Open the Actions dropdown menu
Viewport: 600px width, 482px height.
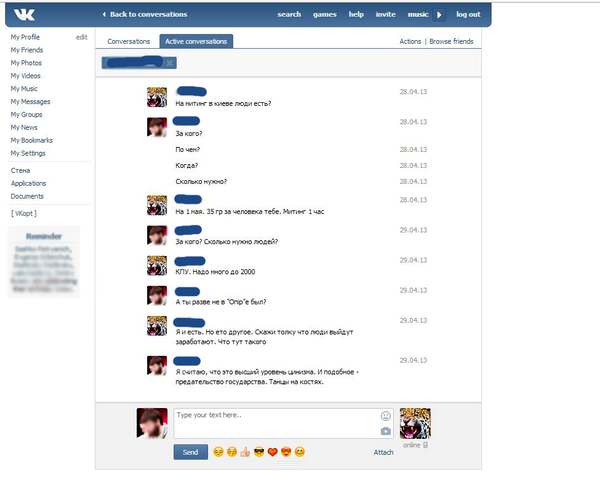[410, 41]
